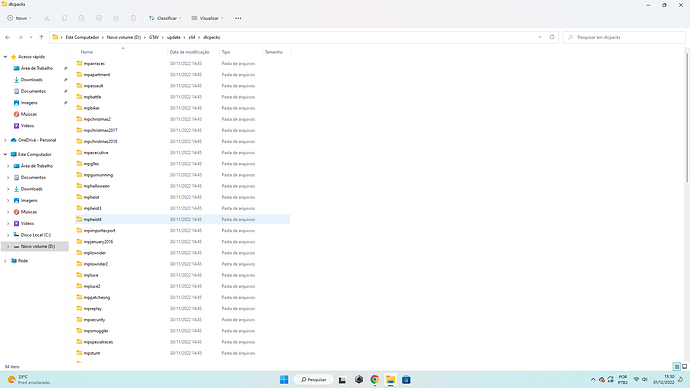Show hidden system tray icons
This screenshot has width=690, height=388.
pyautogui.click(x=593, y=380)
